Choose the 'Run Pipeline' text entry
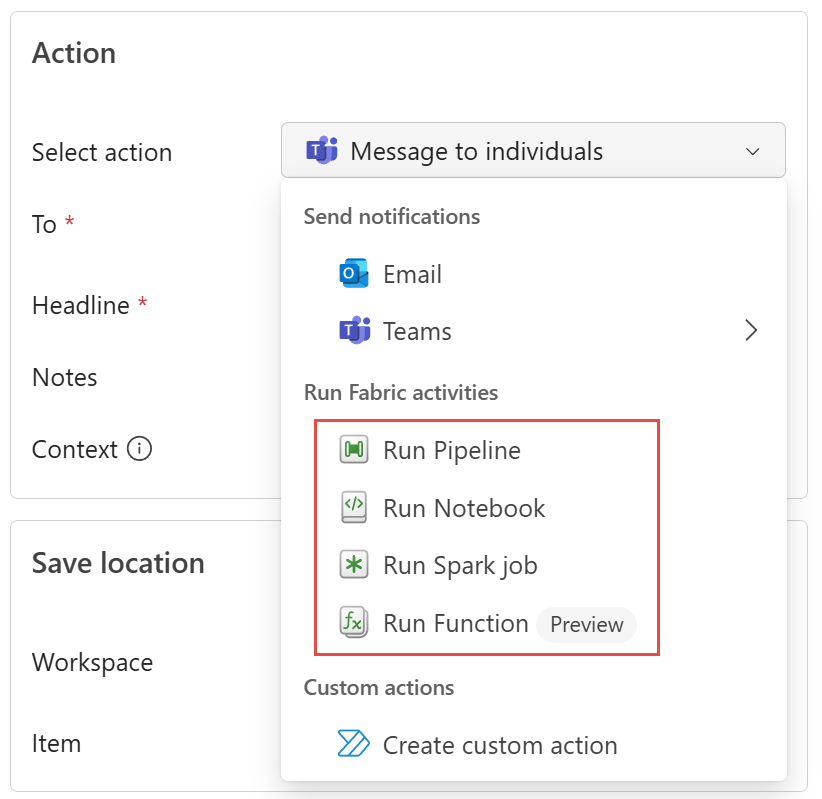 click(452, 451)
